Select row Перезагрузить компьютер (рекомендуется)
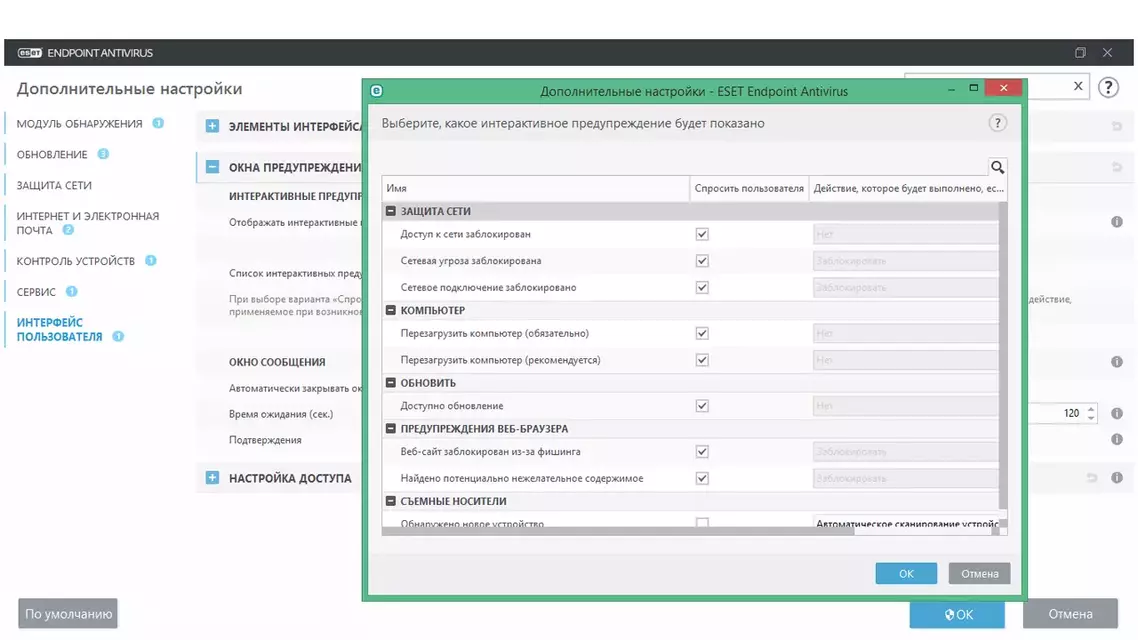 pos(690,360)
